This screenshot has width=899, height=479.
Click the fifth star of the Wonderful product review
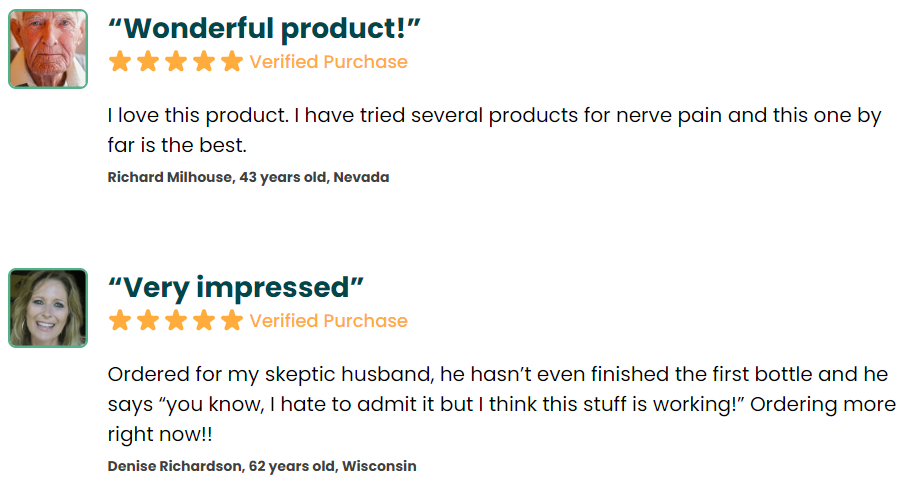pyautogui.click(x=232, y=61)
